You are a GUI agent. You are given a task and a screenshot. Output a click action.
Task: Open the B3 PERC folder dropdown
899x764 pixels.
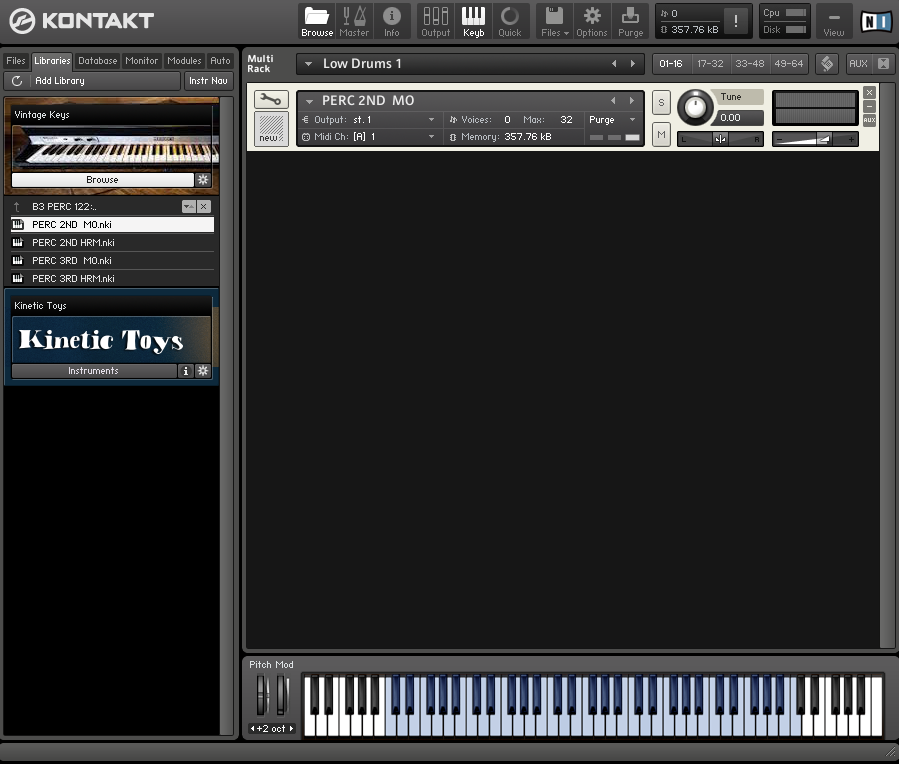(x=189, y=206)
